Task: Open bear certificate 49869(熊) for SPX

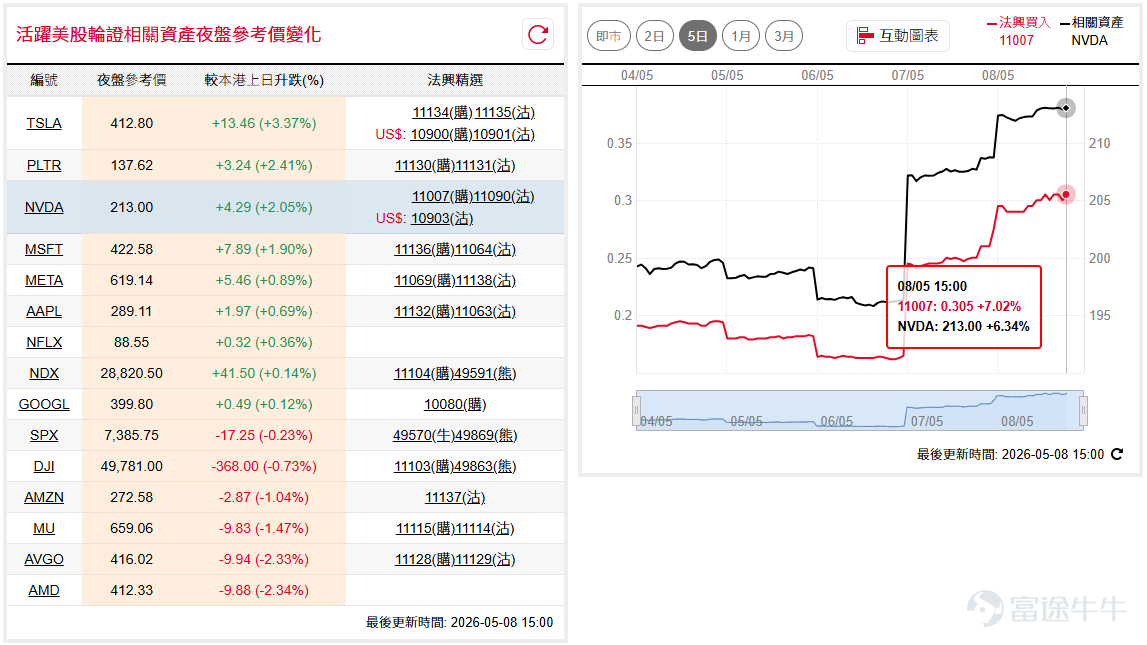Action: pyautogui.click(x=486, y=435)
